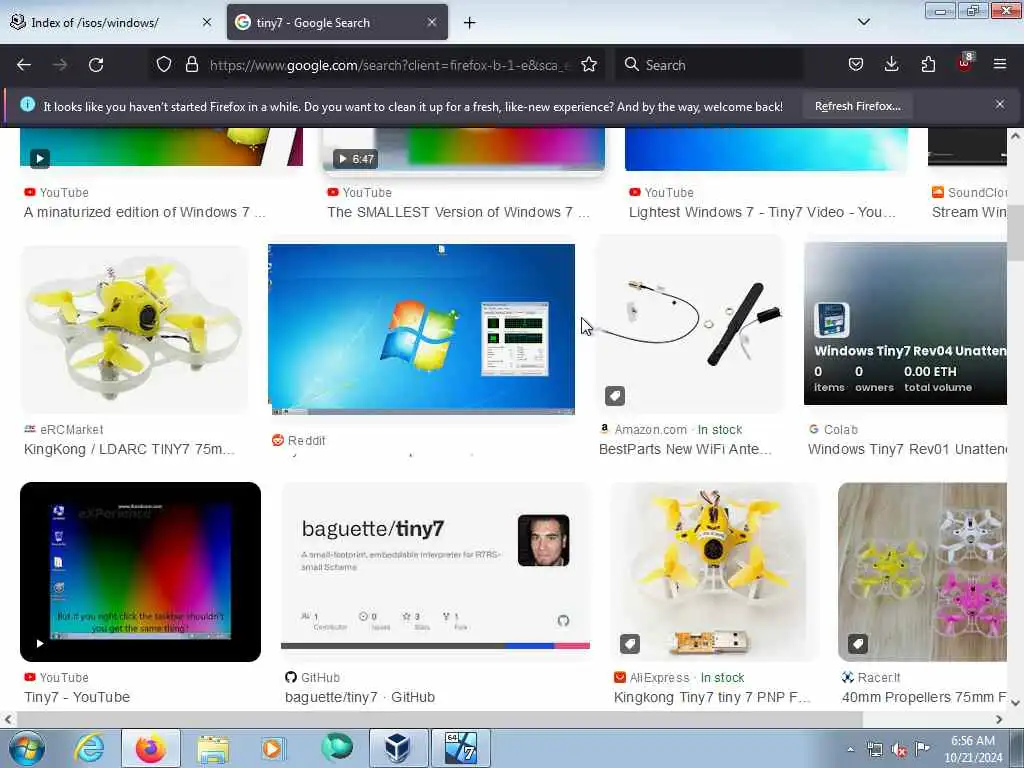Dismiss the Firefox notification bar
The height and width of the screenshot is (768, 1024).
(1000, 104)
